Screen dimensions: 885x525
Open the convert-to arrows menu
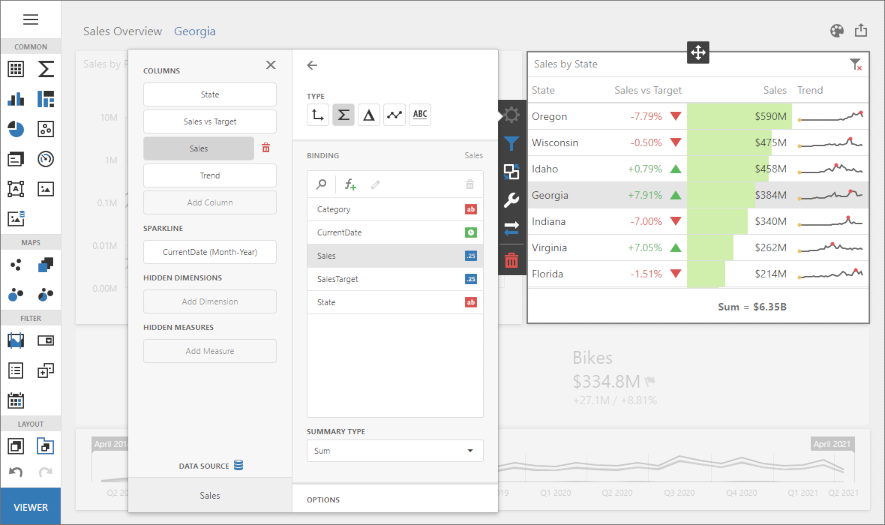[511, 228]
